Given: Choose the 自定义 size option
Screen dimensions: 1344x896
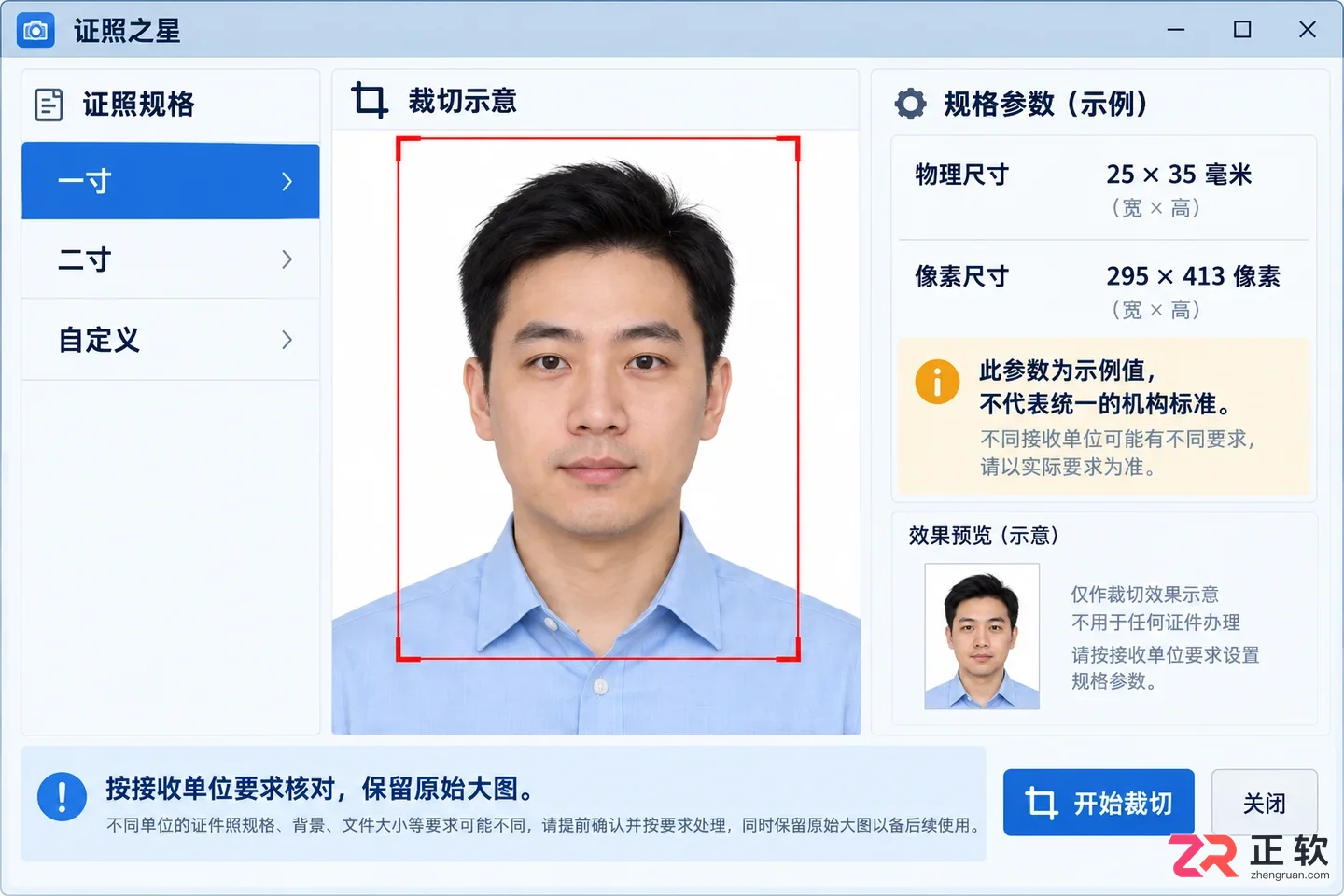Looking at the screenshot, I should pos(171,340).
